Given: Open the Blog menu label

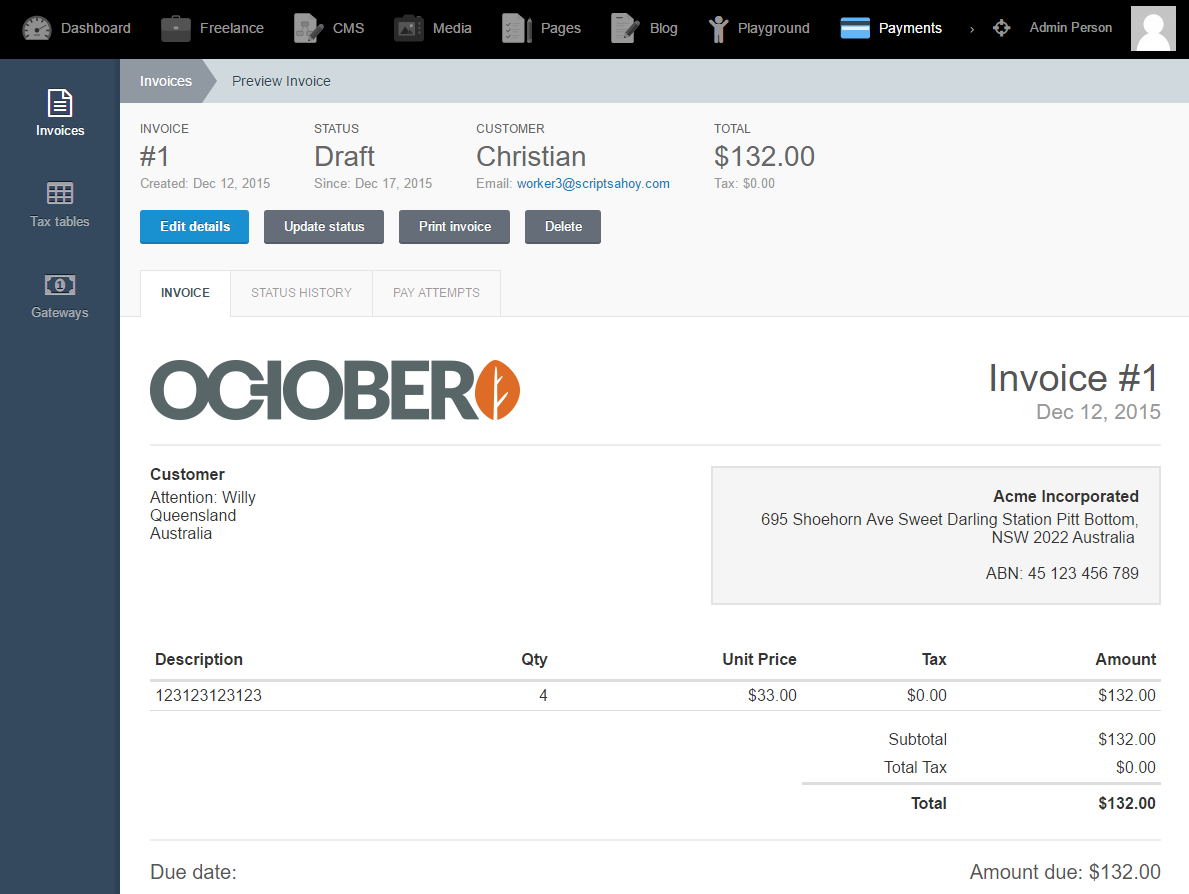Looking at the screenshot, I should point(664,28).
